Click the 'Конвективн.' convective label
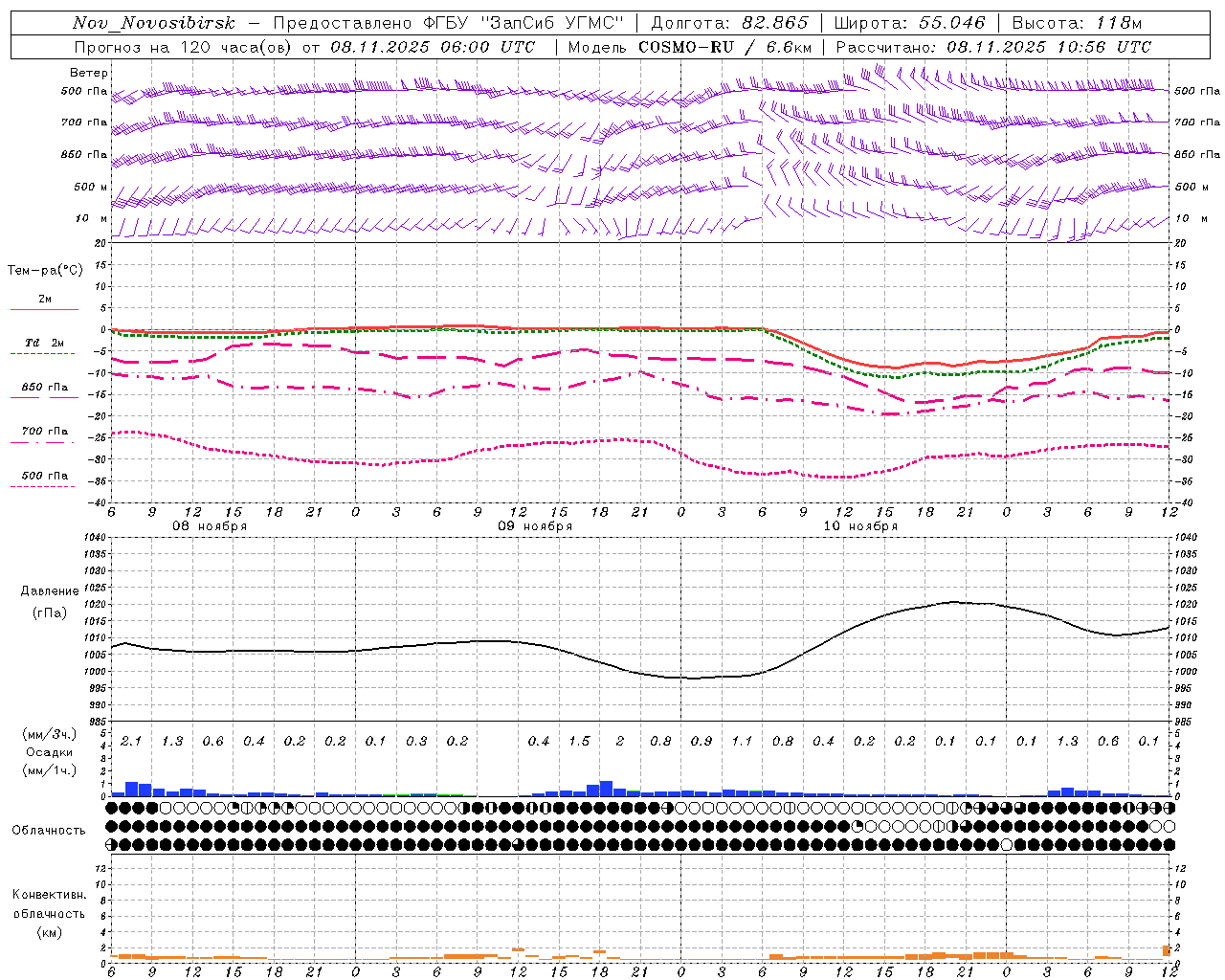This screenshot has width=1225, height=980. point(49,895)
